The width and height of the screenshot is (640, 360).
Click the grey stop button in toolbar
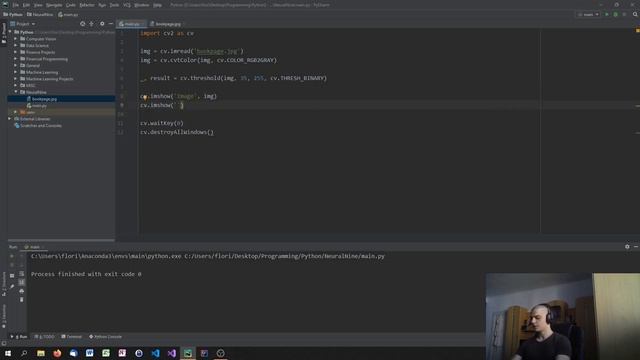(624, 14)
